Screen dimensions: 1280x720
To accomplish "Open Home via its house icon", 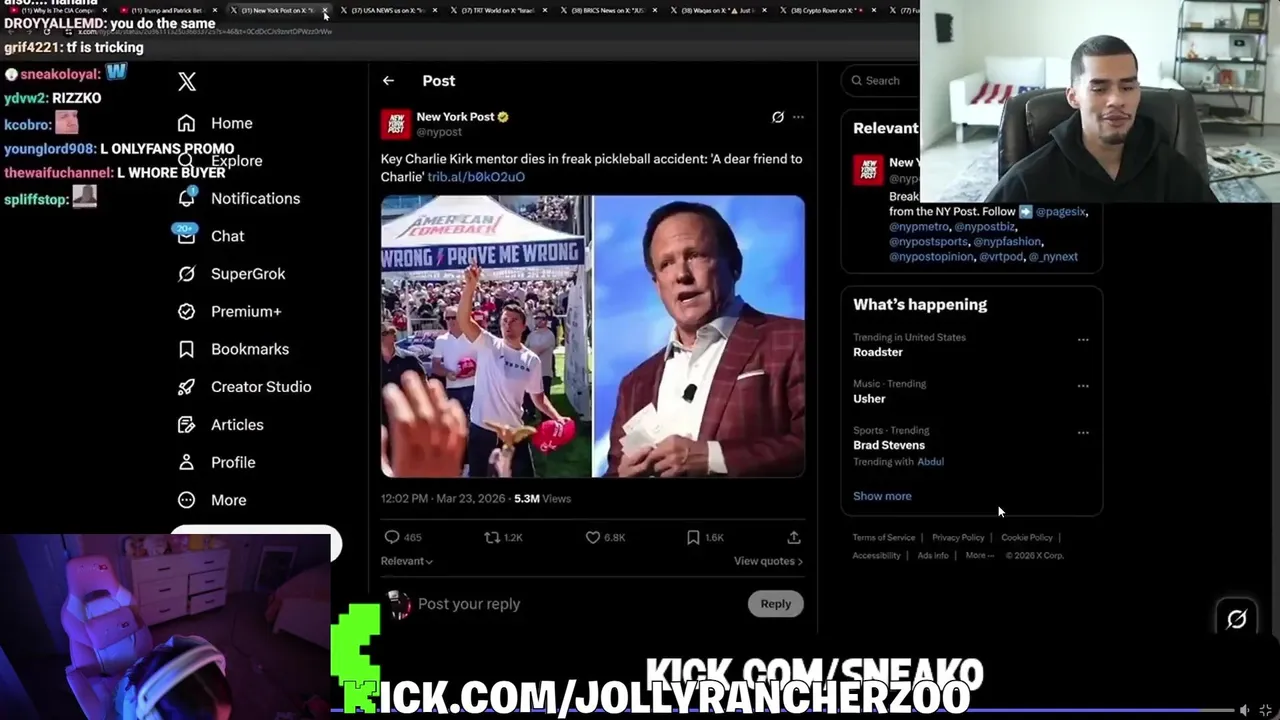I will [x=186, y=123].
